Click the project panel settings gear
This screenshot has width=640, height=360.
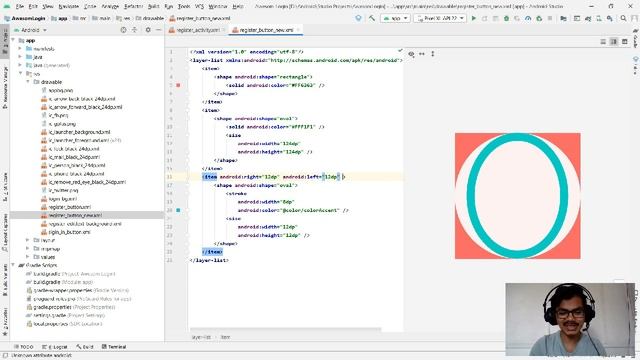[148, 30]
